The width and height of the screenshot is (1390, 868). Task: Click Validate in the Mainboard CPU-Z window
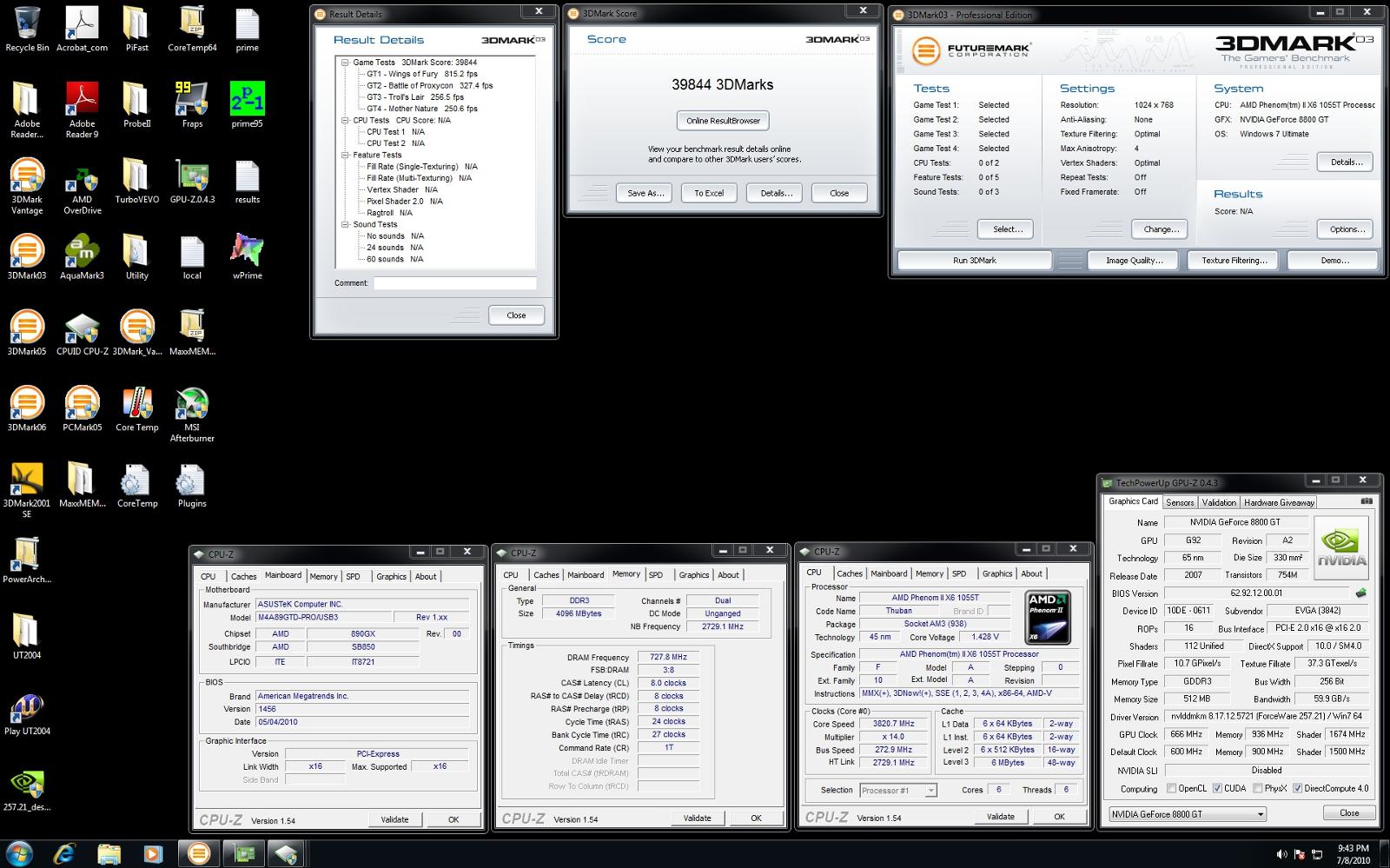pos(394,819)
